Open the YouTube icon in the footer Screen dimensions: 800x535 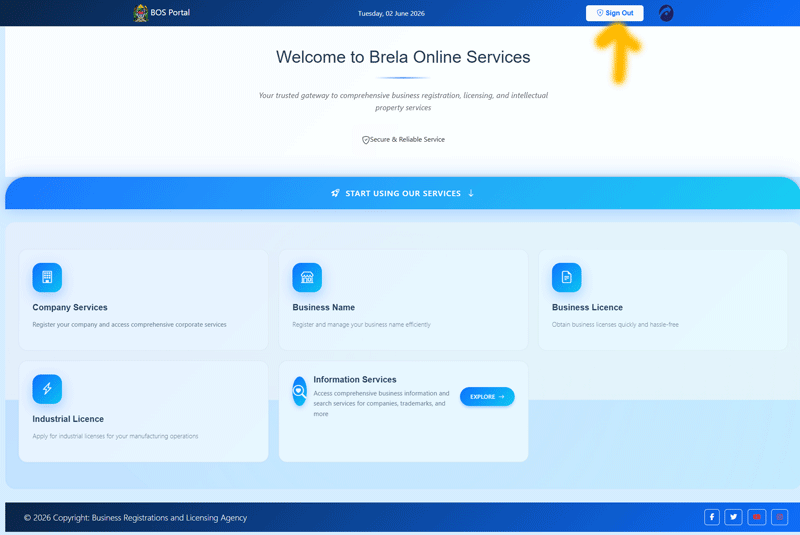[x=757, y=517]
